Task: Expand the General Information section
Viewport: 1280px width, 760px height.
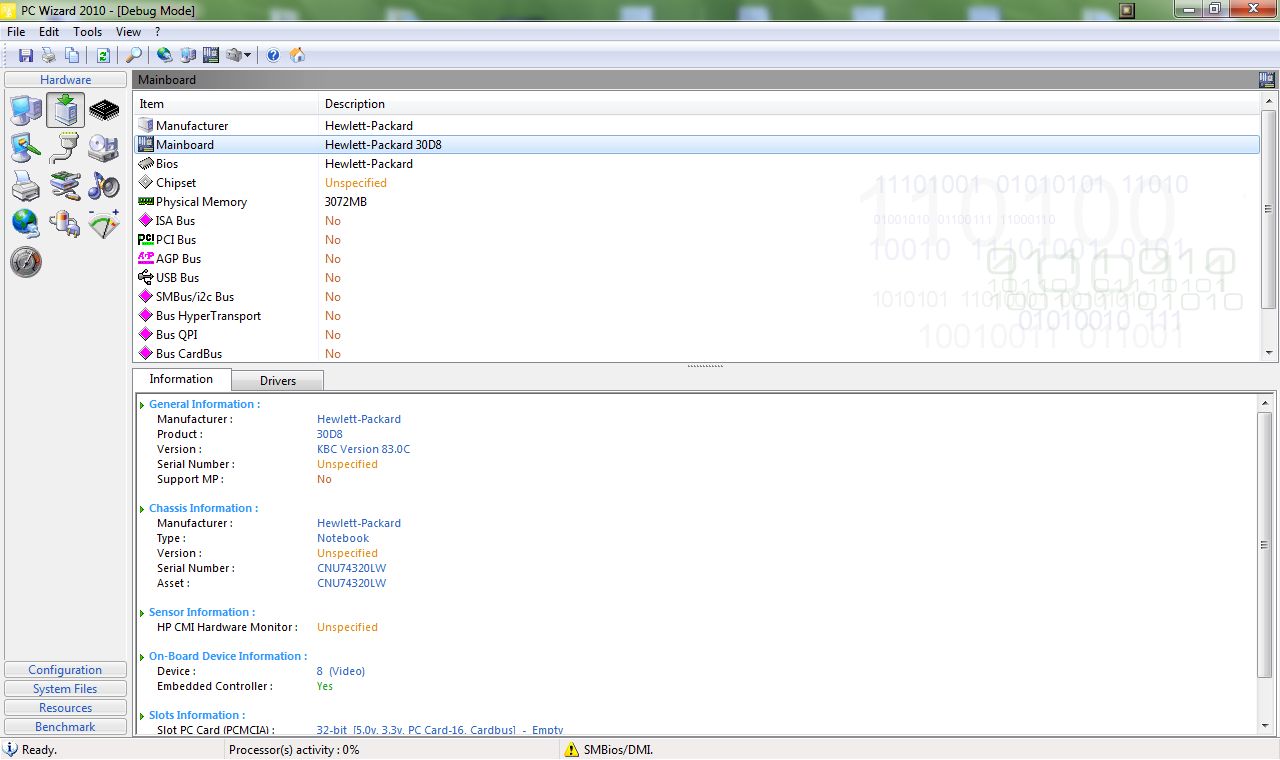Action: pyautogui.click(x=141, y=404)
